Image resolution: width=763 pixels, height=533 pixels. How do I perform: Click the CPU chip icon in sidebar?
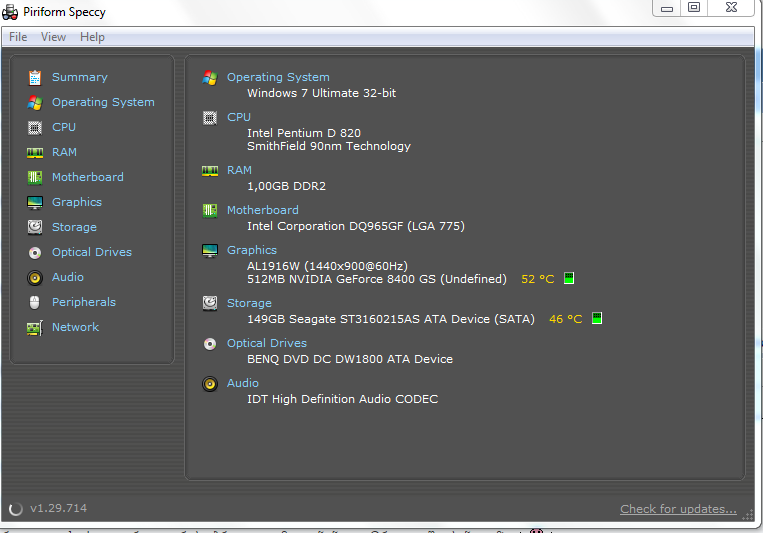(35, 128)
